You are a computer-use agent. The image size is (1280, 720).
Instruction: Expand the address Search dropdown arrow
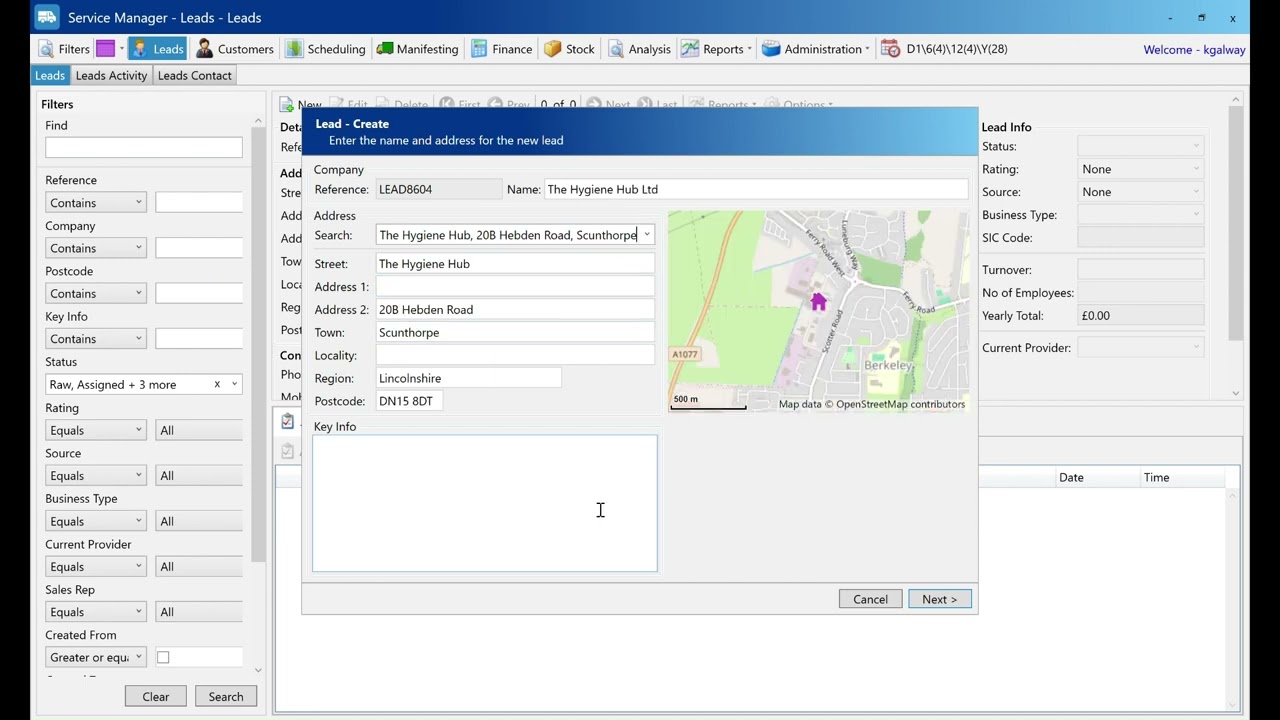point(647,235)
